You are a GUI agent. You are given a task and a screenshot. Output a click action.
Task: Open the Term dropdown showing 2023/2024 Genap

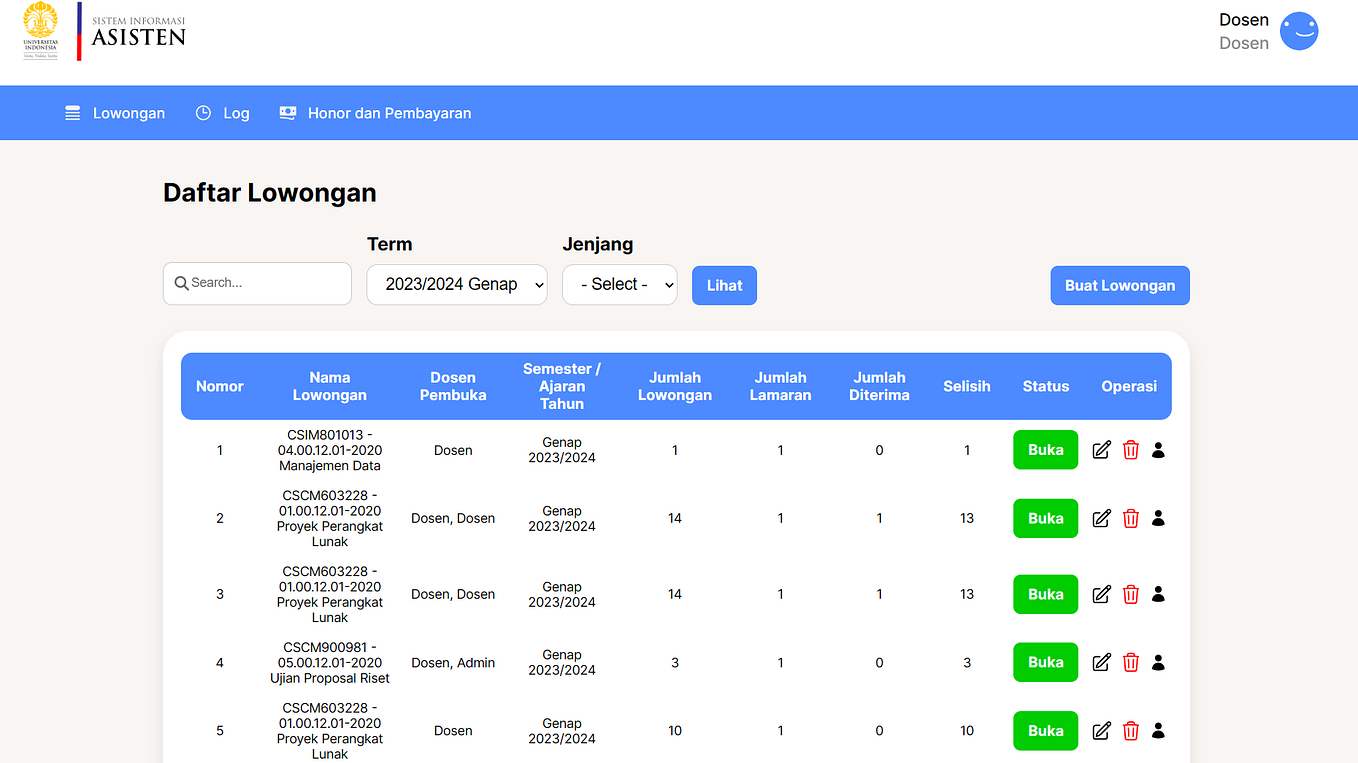click(457, 284)
